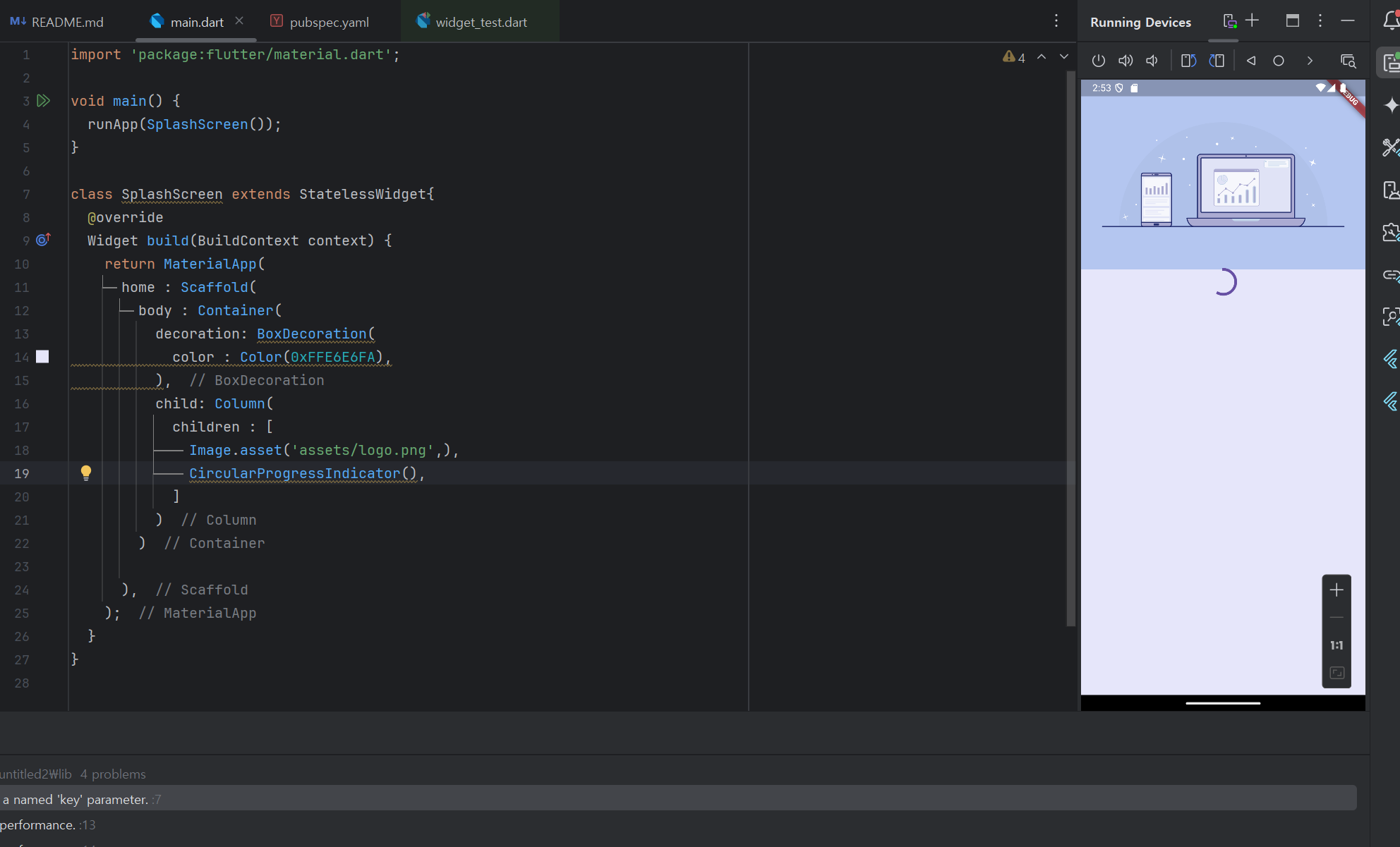Open Running Devices options three-dot menu
1400x847 pixels.
pyautogui.click(x=1320, y=21)
